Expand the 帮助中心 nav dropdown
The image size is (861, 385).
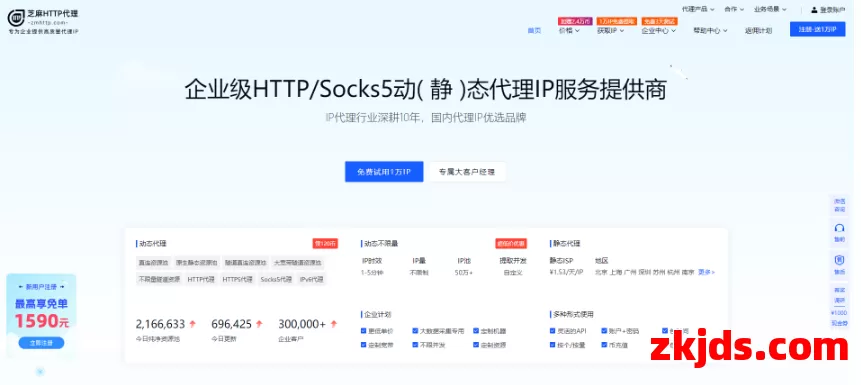tap(711, 31)
